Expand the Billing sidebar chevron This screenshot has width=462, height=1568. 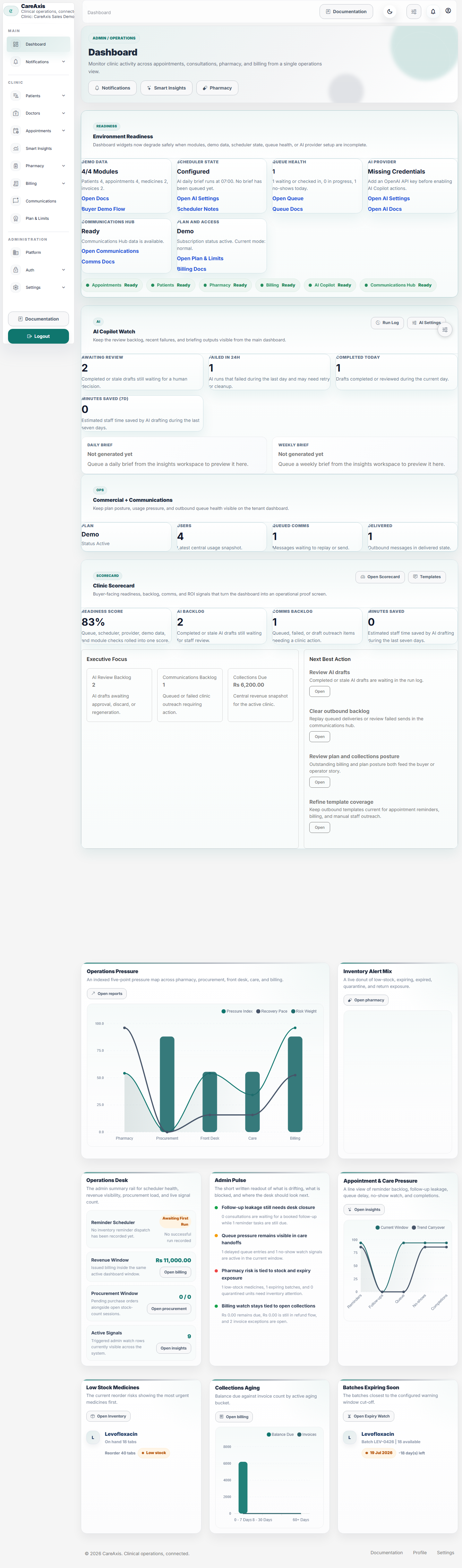pos(63,183)
